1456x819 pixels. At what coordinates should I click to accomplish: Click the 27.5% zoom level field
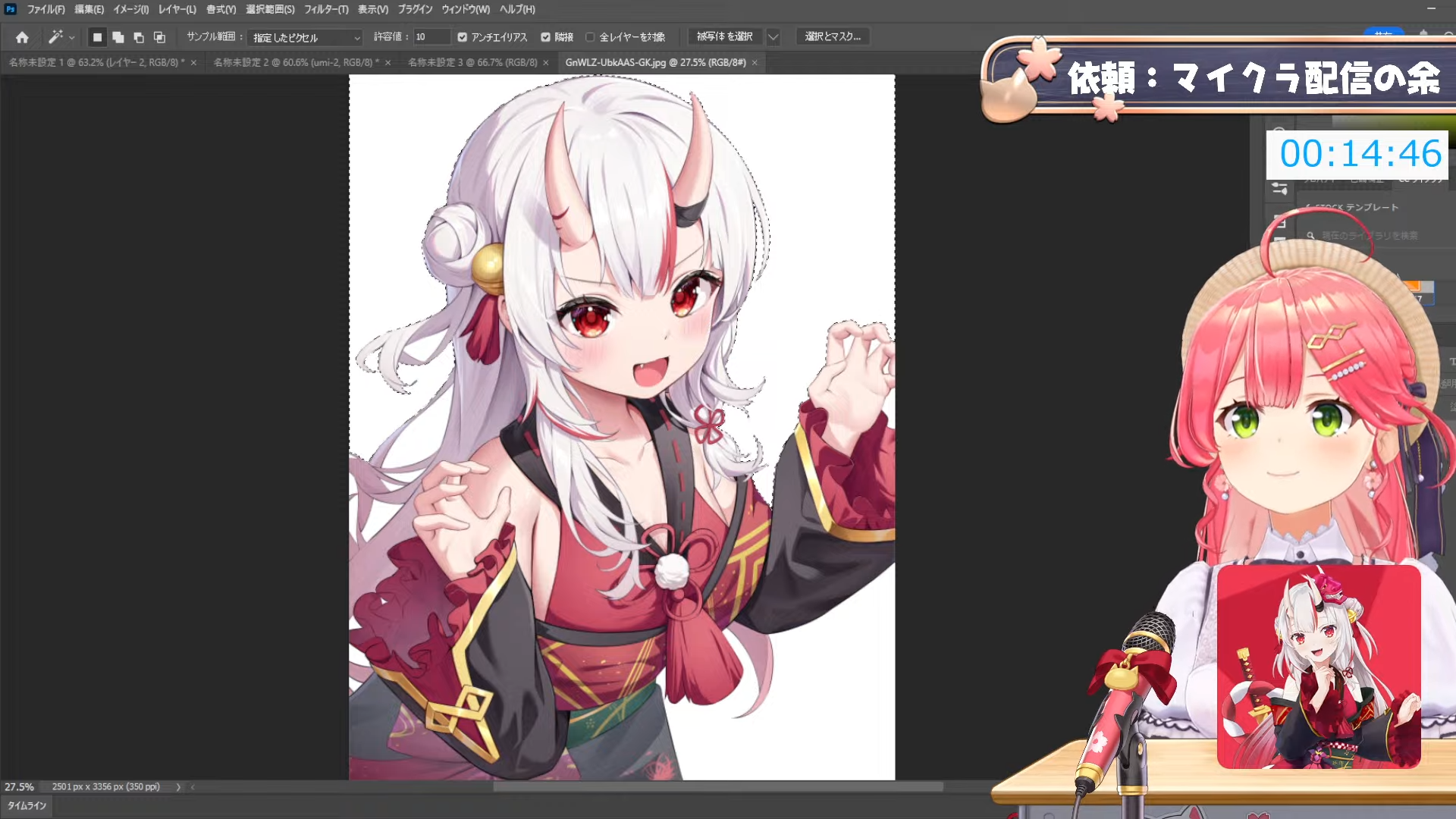(x=20, y=787)
